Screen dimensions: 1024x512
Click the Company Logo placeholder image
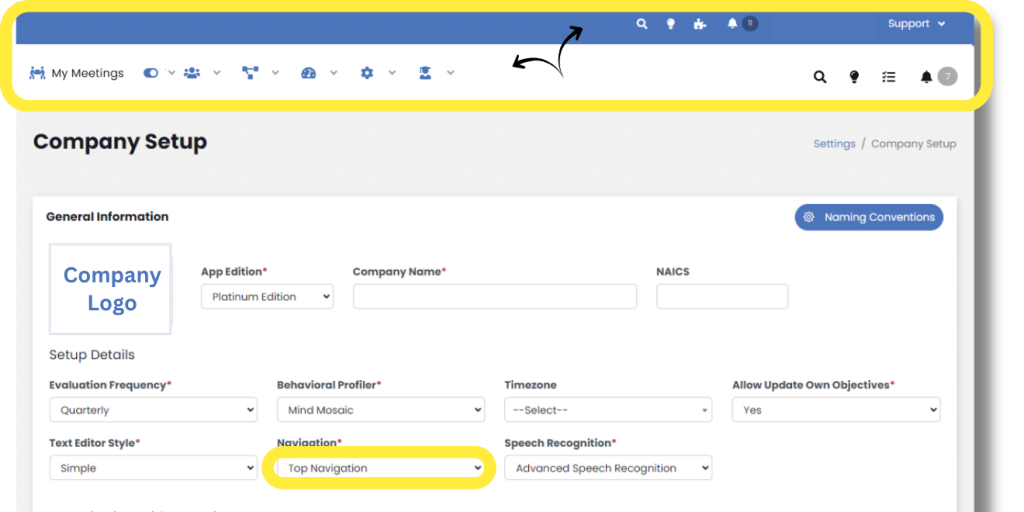tap(111, 289)
